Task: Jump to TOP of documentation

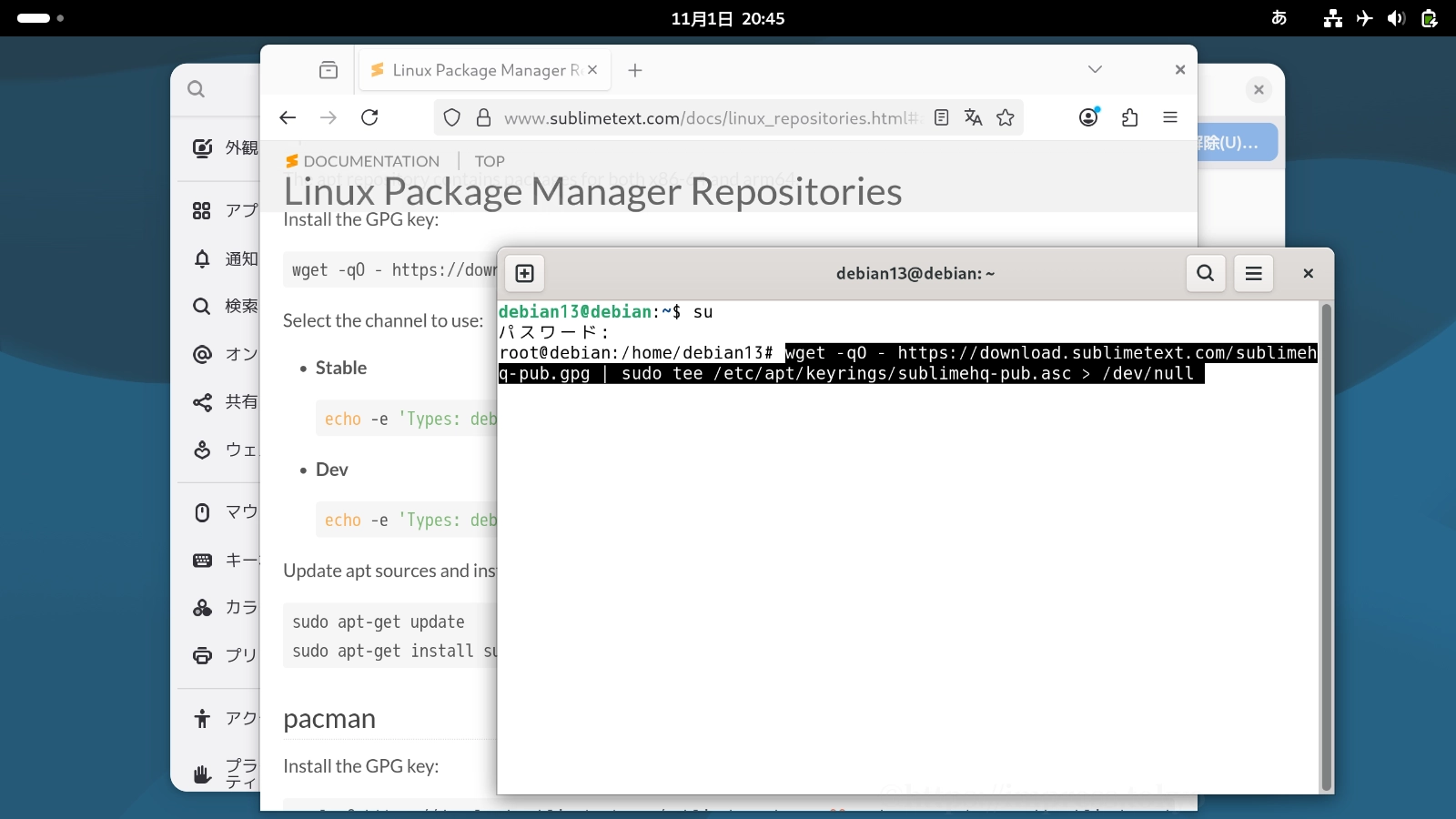Action: 490,161
